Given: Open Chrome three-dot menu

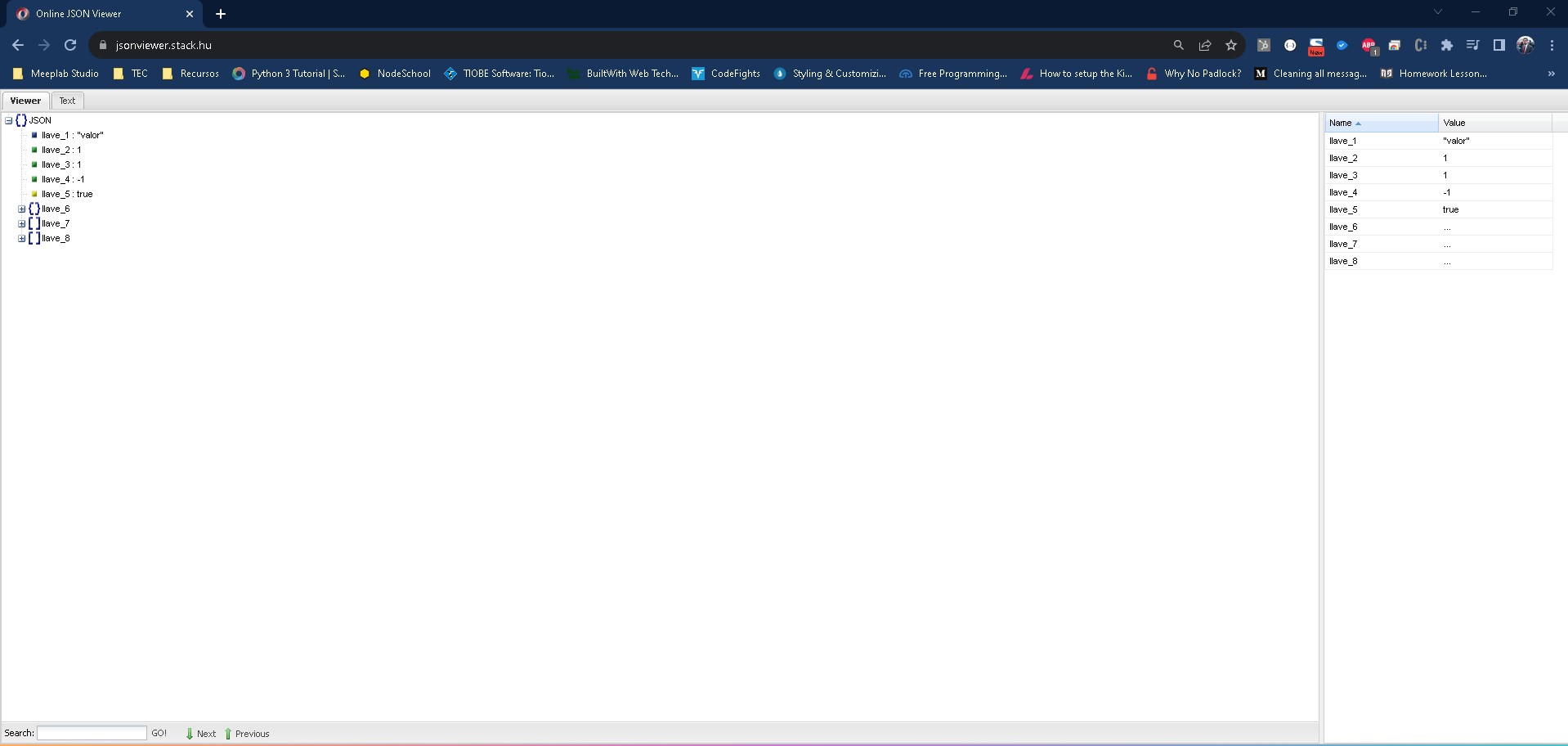Looking at the screenshot, I should (x=1552, y=45).
